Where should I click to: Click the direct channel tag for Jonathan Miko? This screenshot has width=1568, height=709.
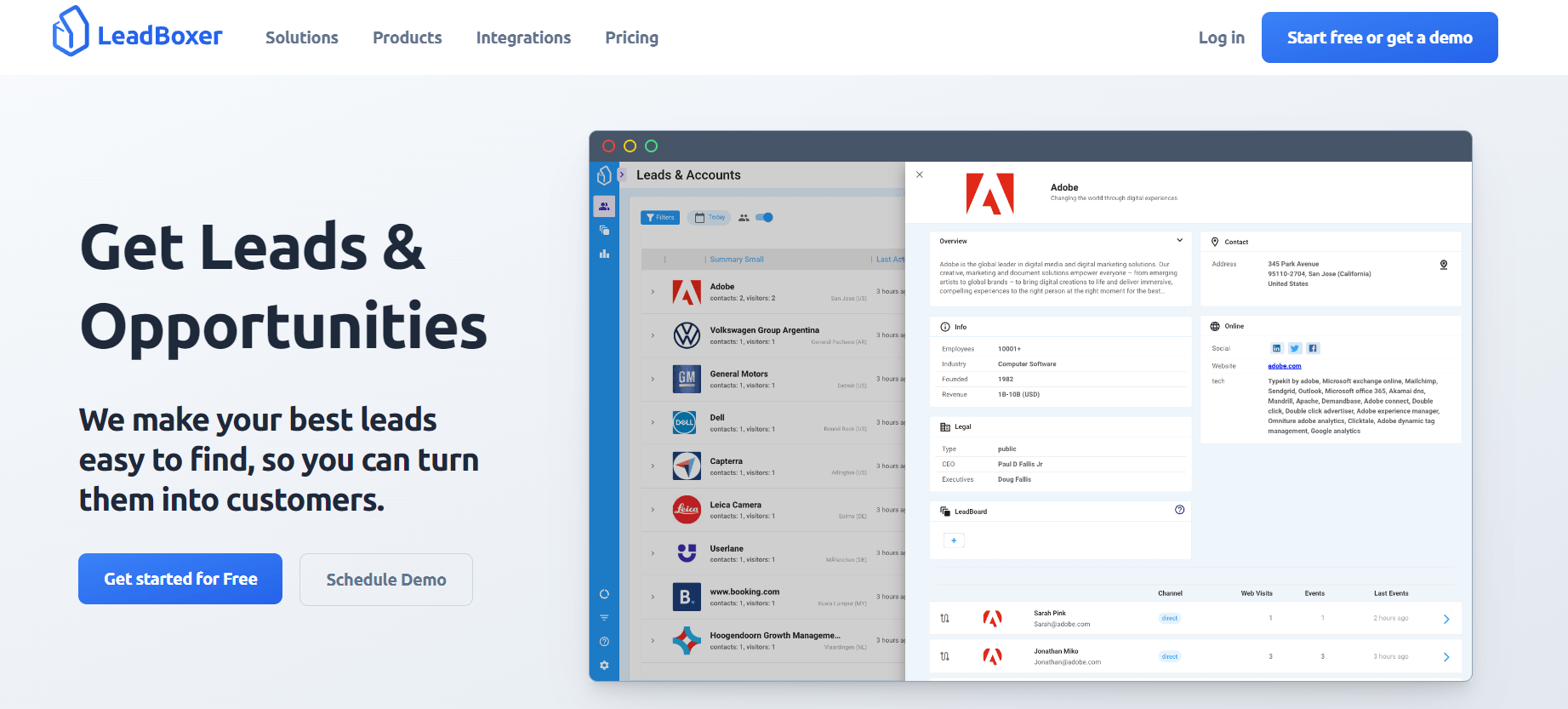click(x=1170, y=656)
